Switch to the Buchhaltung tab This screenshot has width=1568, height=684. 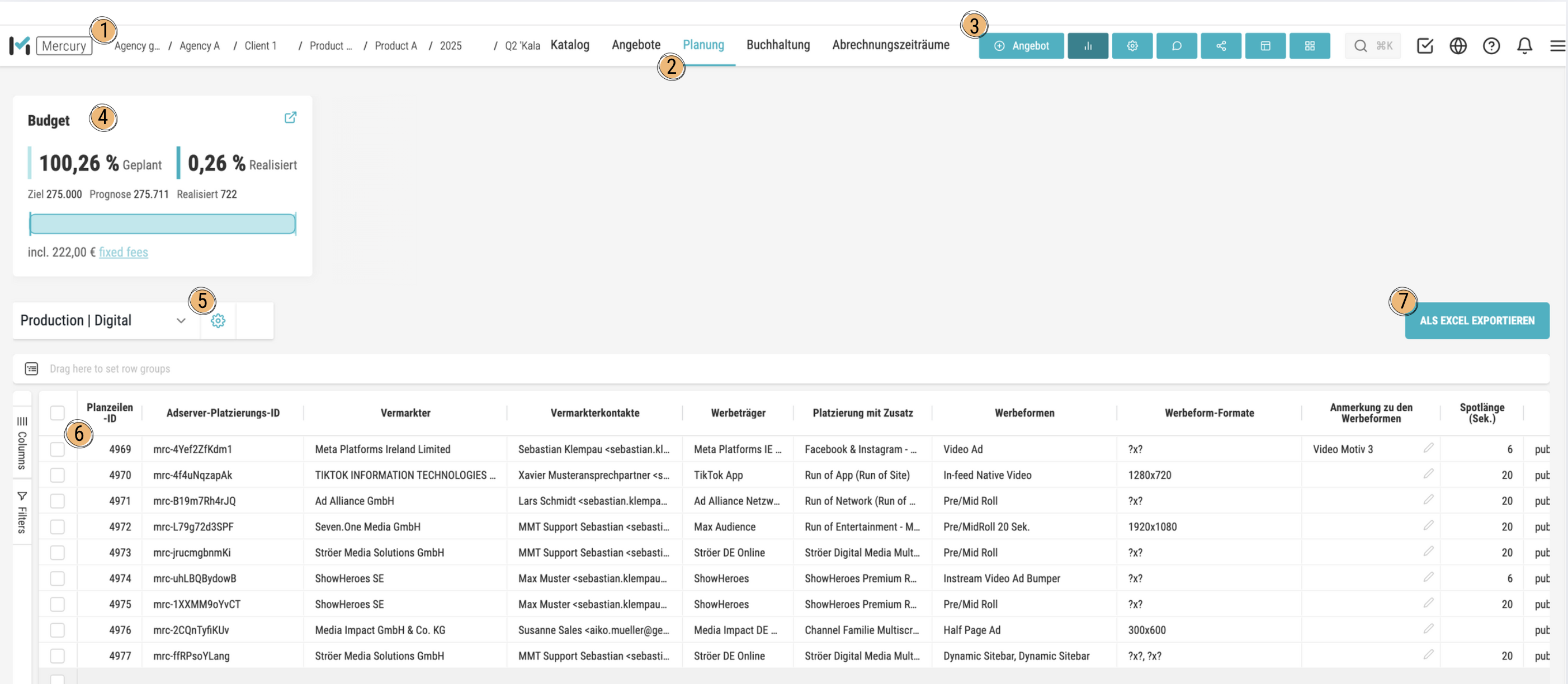tap(777, 45)
